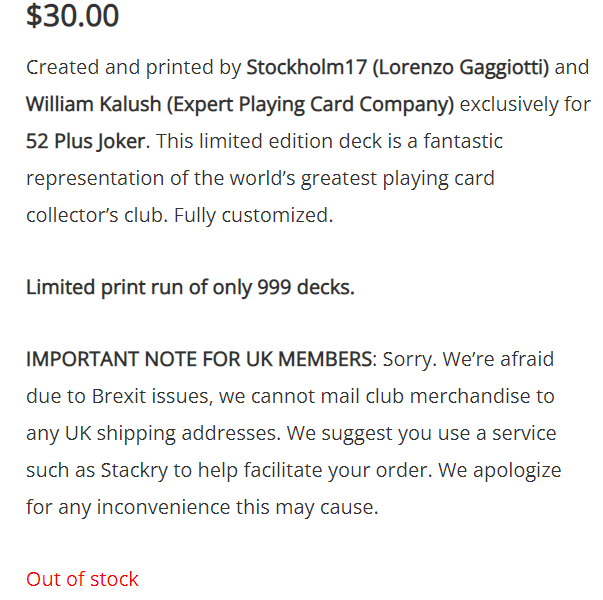The height and width of the screenshot is (600, 603).
Task: Click the Fully customized sentence
Action: 253,215
